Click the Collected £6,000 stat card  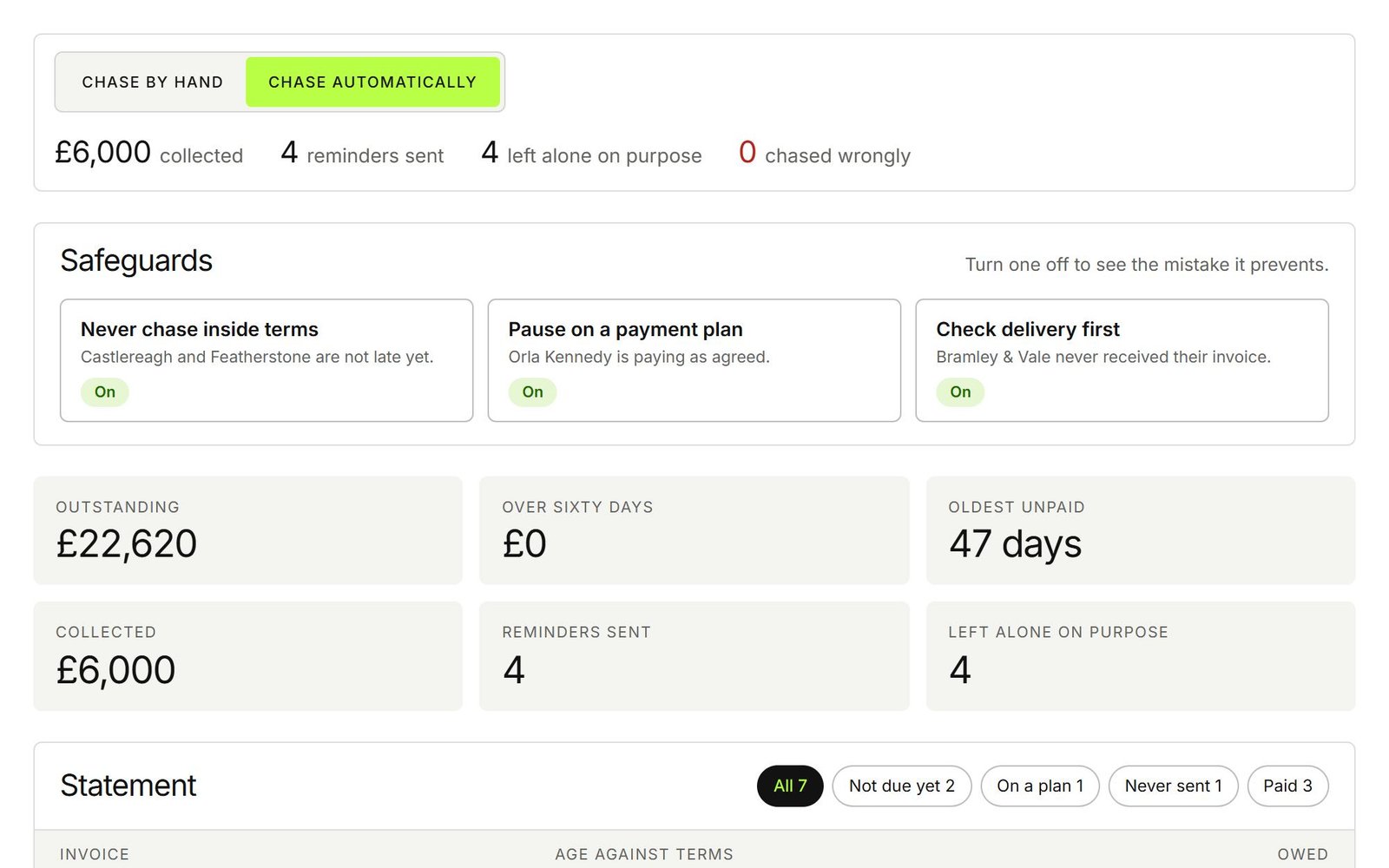pos(247,656)
